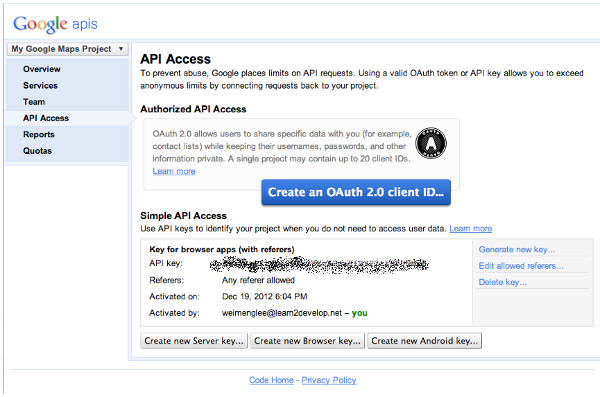Open Reports in the sidebar

click(x=39, y=134)
